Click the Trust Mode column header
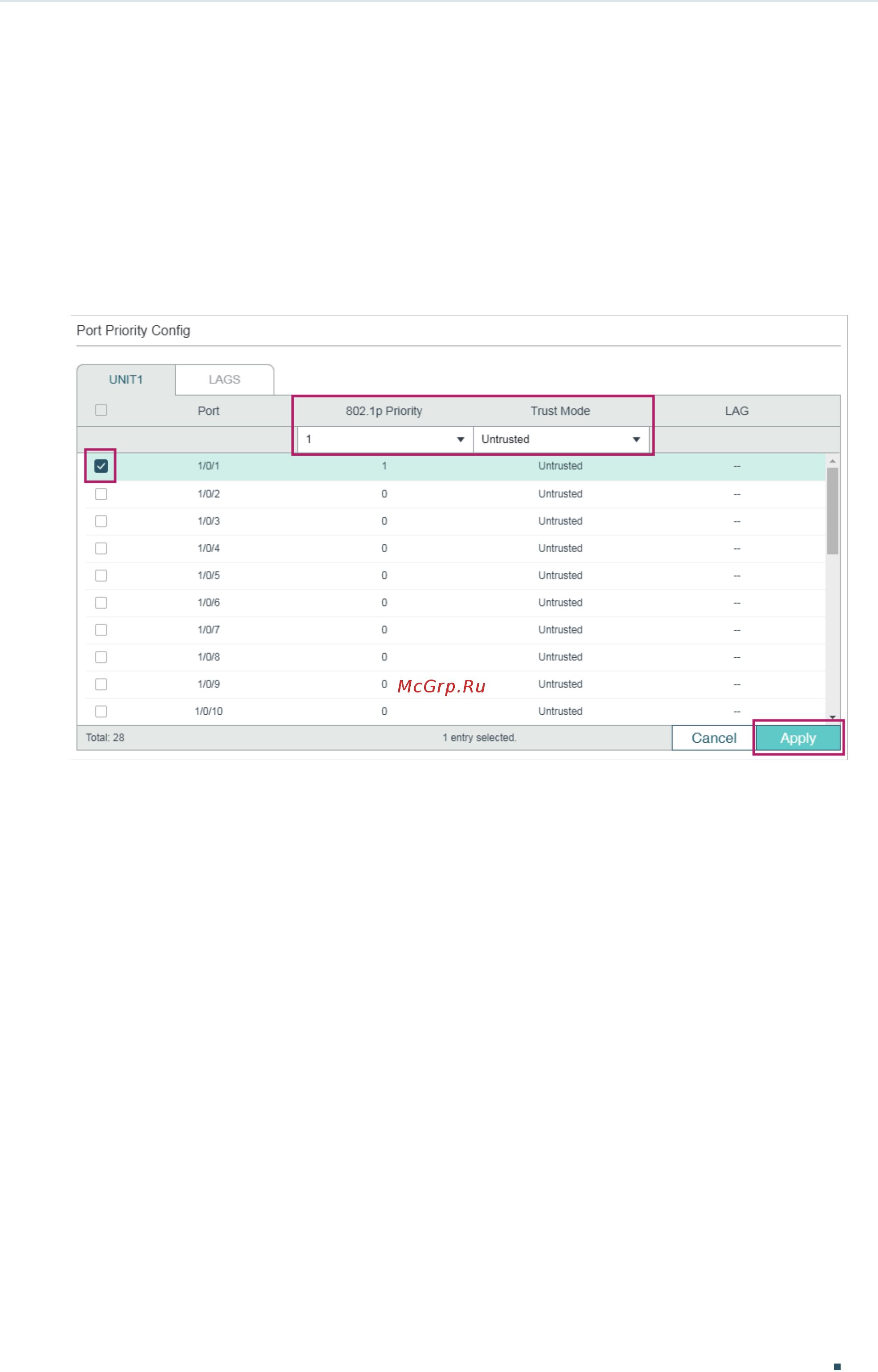Image resolution: width=878 pixels, height=1372 pixels. coord(560,411)
